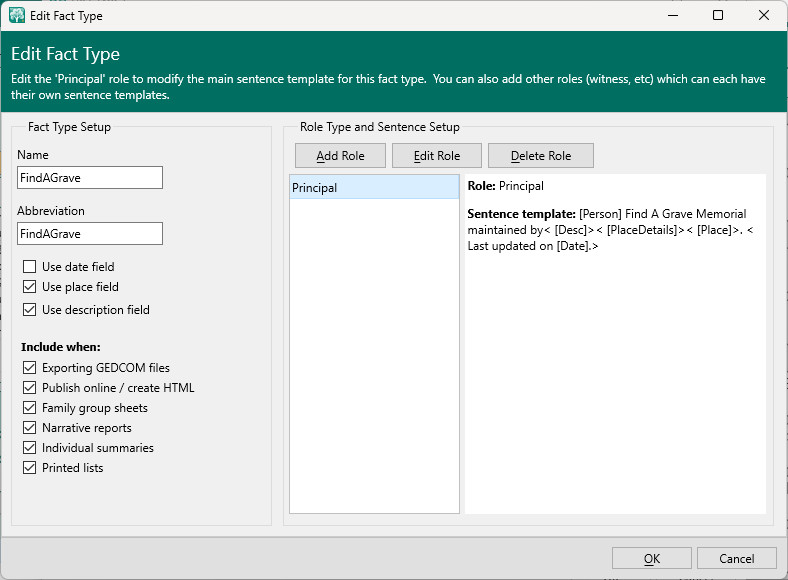Screen dimensions: 788x580
Task: Click into the Name text field
Action: pos(90,177)
